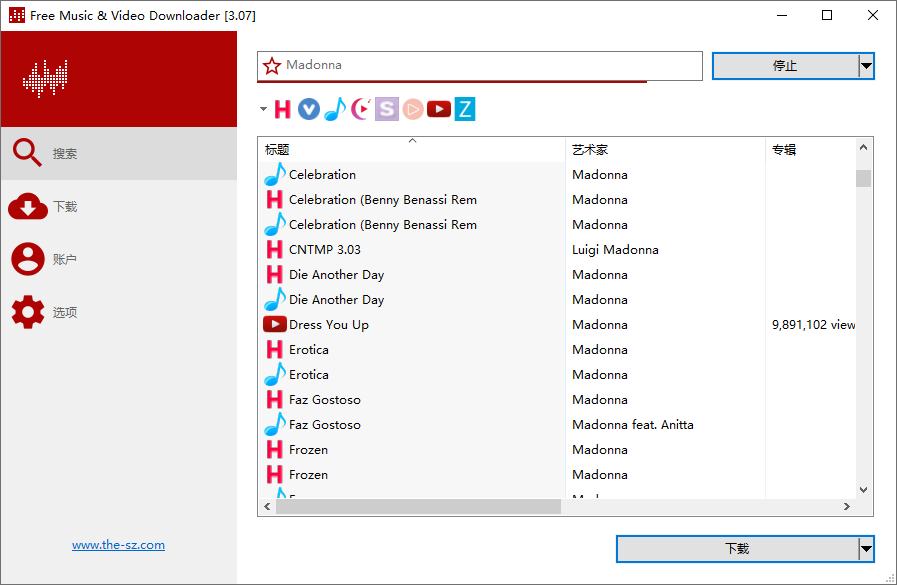This screenshot has width=897, height=585.
Task: Open the 账户 account section
Action: [x=119, y=259]
